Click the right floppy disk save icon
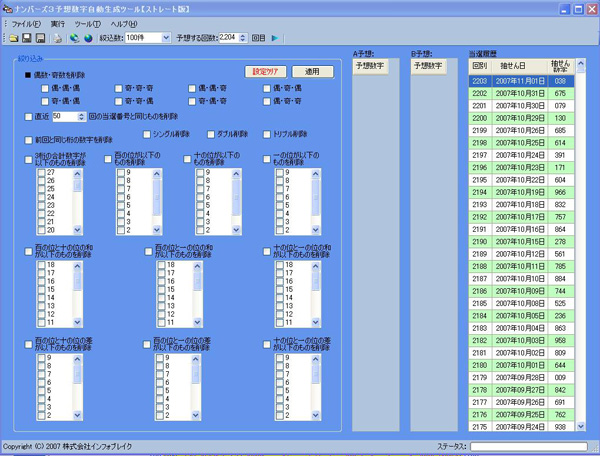The width and height of the screenshot is (600, 456). tap(40, 38)
